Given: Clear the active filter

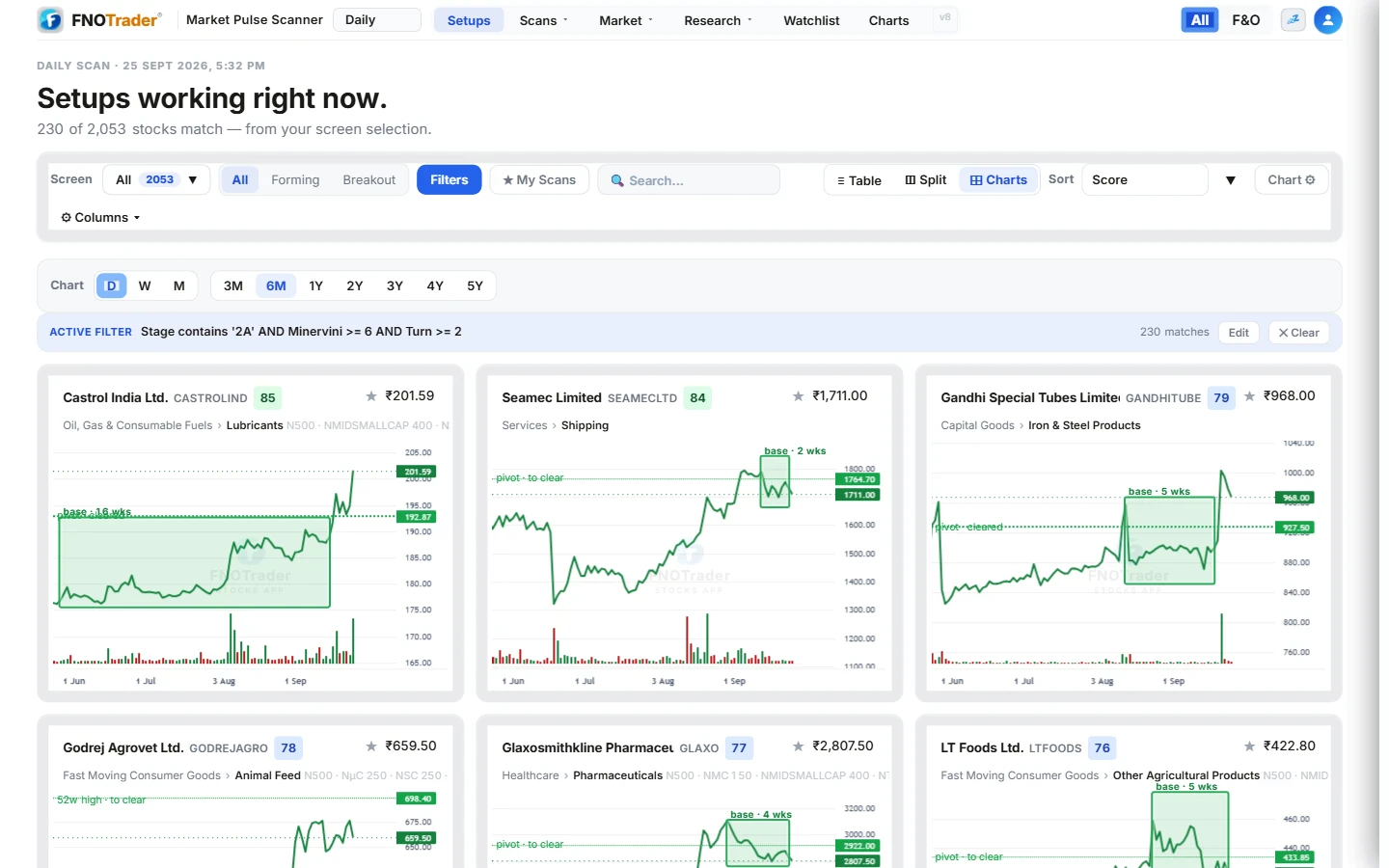Looking at the screenshot, I should pos(1298,333).
